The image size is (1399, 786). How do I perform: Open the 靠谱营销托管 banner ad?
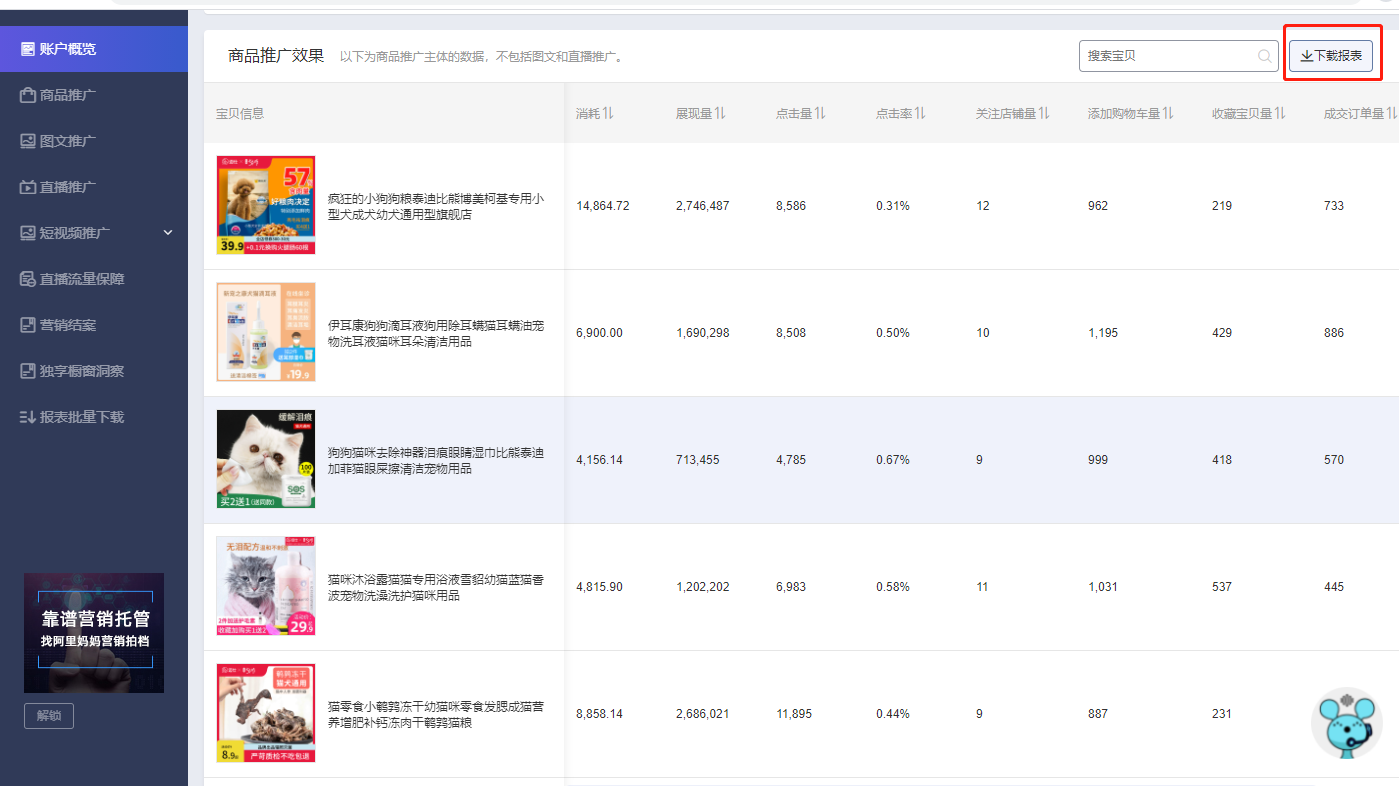point(94,633)
